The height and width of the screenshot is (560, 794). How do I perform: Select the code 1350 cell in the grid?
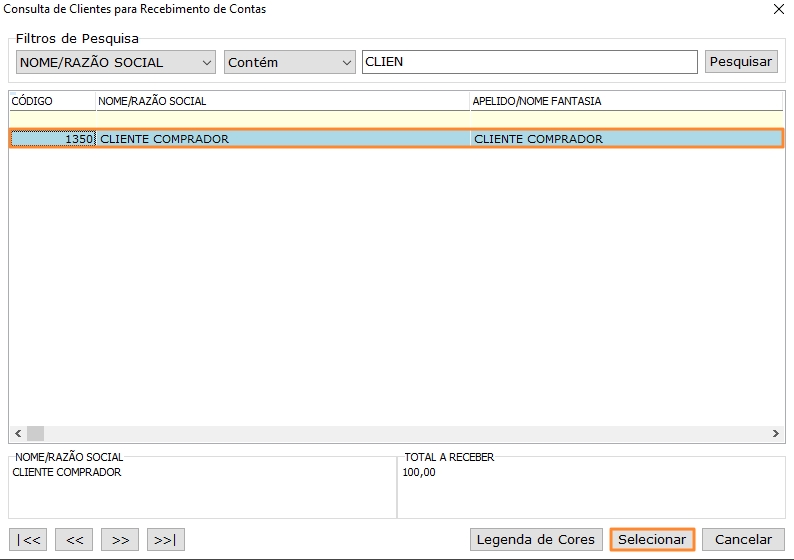(x=53, y=139)
